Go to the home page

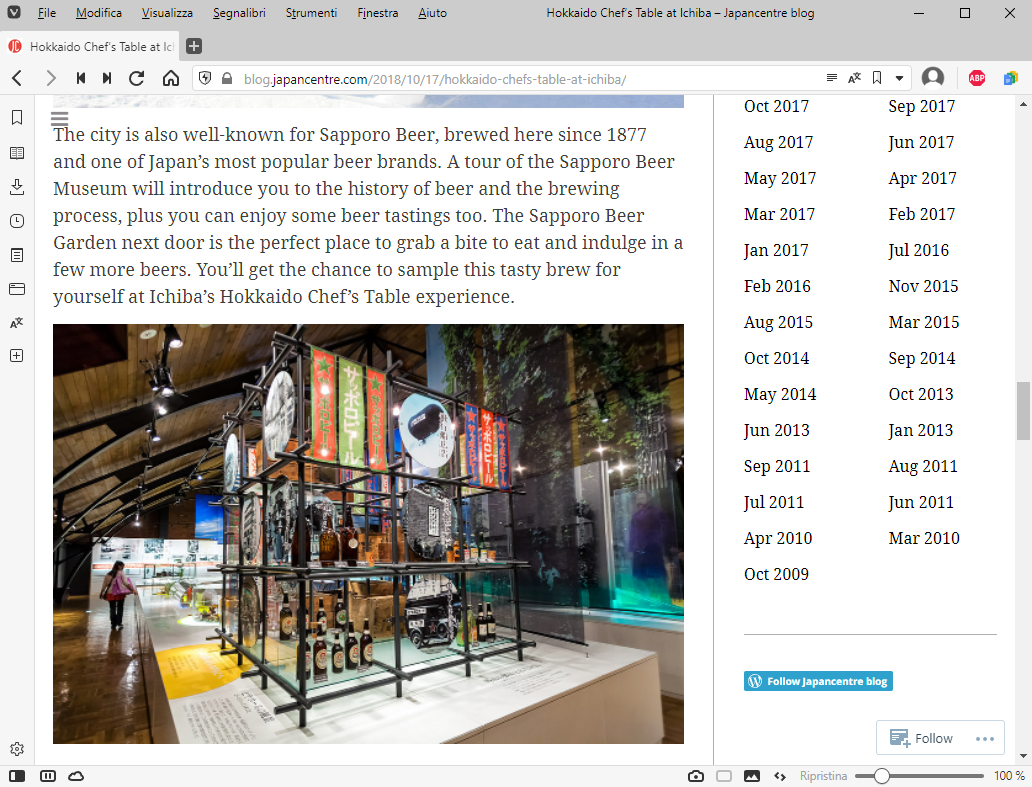171,78
